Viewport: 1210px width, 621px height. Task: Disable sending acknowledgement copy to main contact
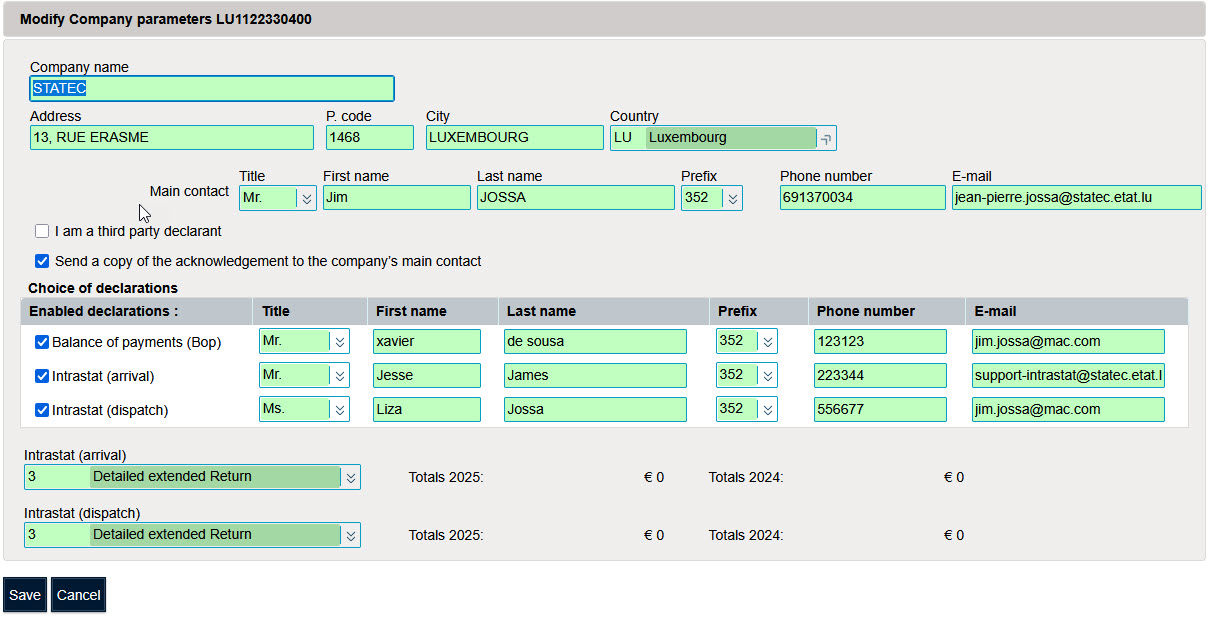[x=42, y=261]
